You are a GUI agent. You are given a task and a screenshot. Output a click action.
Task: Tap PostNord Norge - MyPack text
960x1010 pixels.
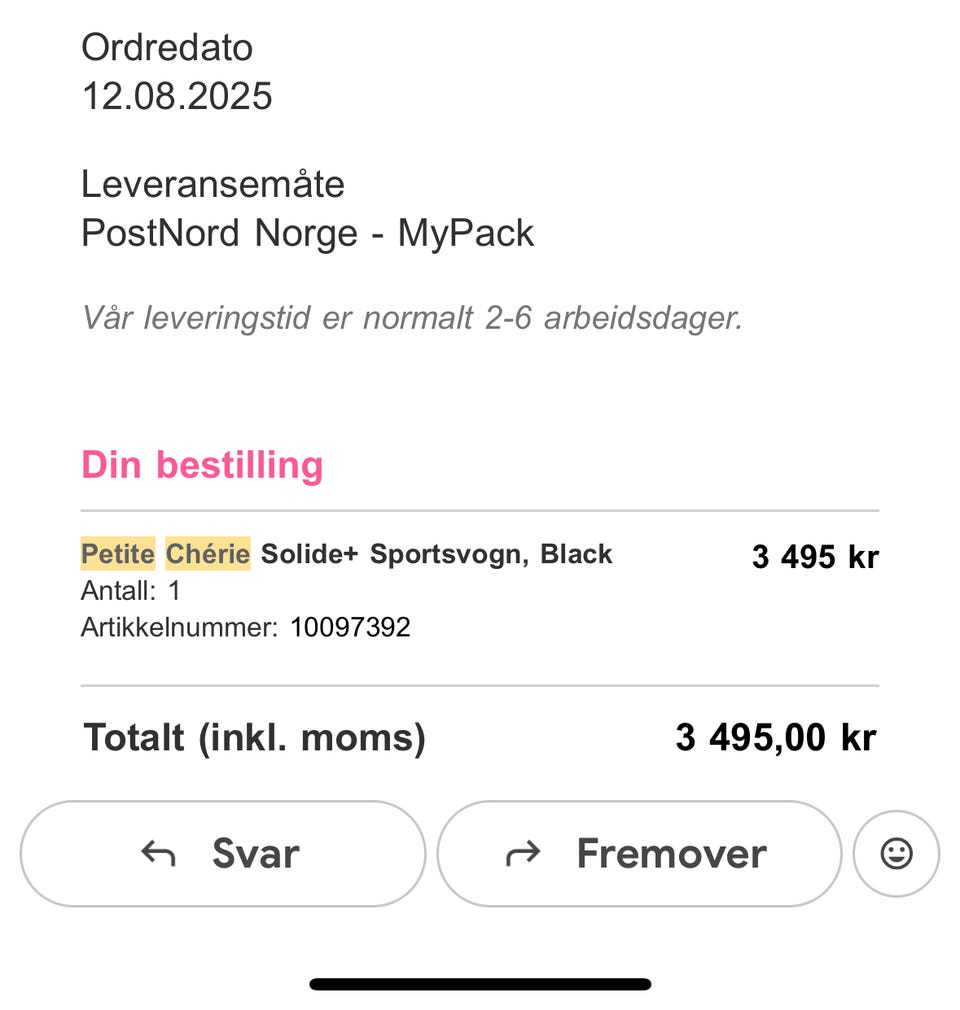(x=307, y=233)
